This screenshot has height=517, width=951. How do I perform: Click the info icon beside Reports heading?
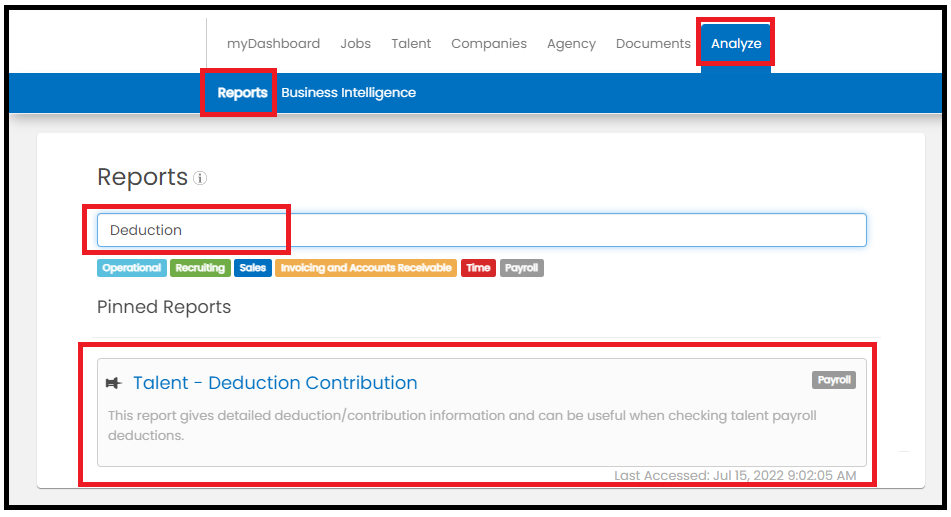200,178
